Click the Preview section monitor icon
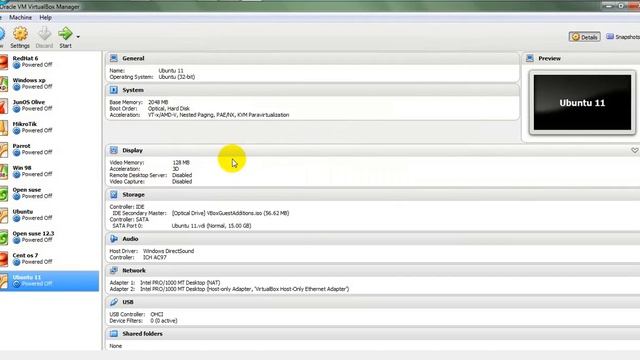This screenshot has width=640, height=360. click(x=530, y=58)
